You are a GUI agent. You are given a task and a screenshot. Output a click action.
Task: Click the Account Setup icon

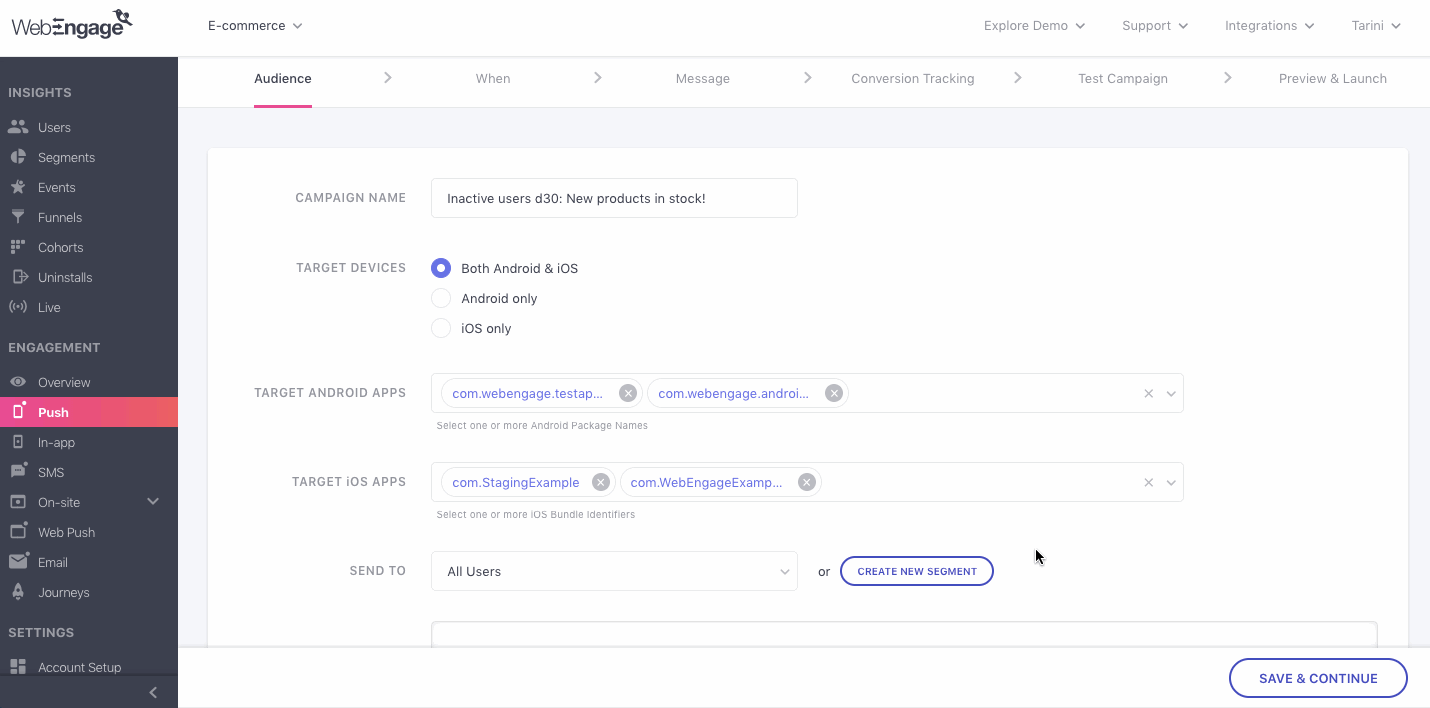tap(18, 667)
